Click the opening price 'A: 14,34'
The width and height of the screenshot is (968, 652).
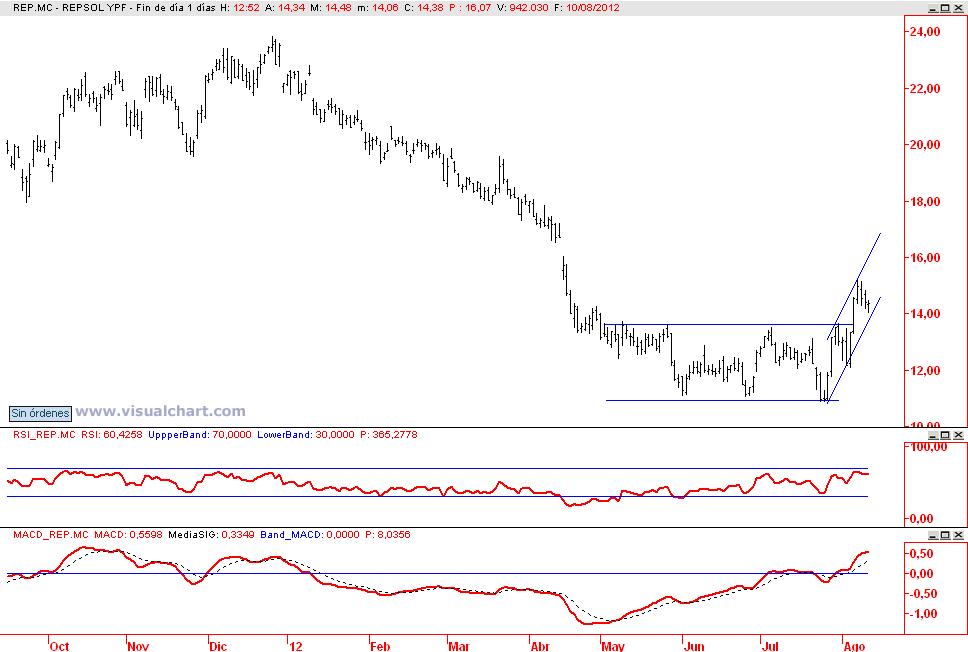[285, 8]
